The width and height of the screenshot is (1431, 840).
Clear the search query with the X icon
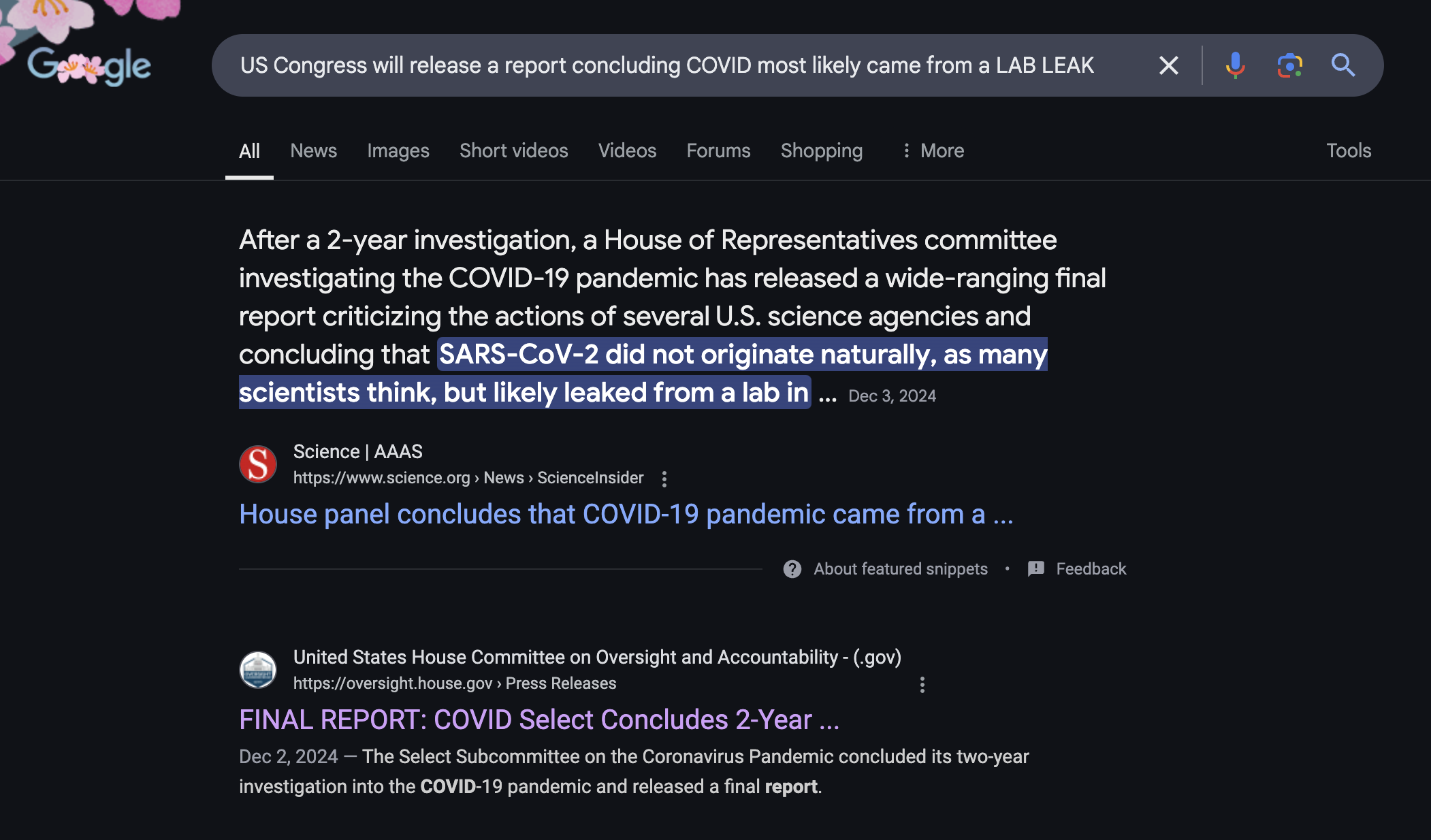point(1168,65)
